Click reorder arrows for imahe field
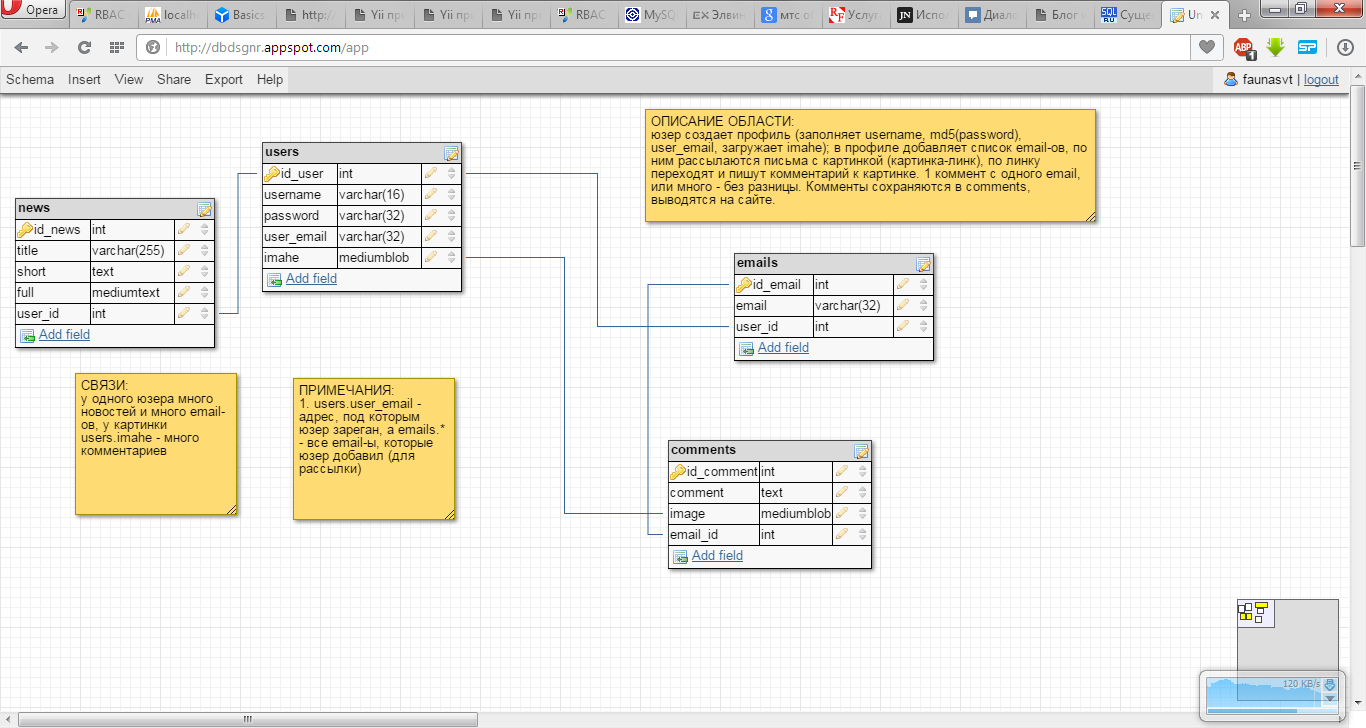The height and width of the screenshot is (728, 1366). pyautogui.click(x=452, y=258)
